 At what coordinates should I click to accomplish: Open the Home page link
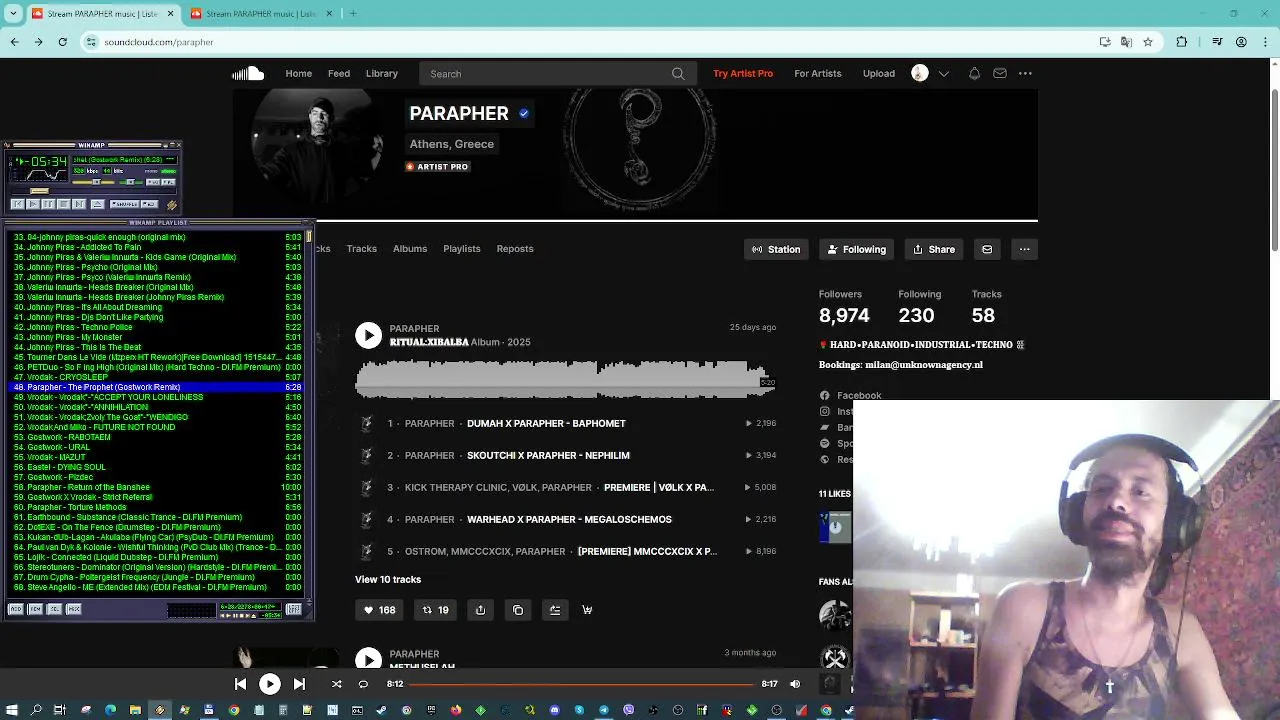tap(298, 73)
